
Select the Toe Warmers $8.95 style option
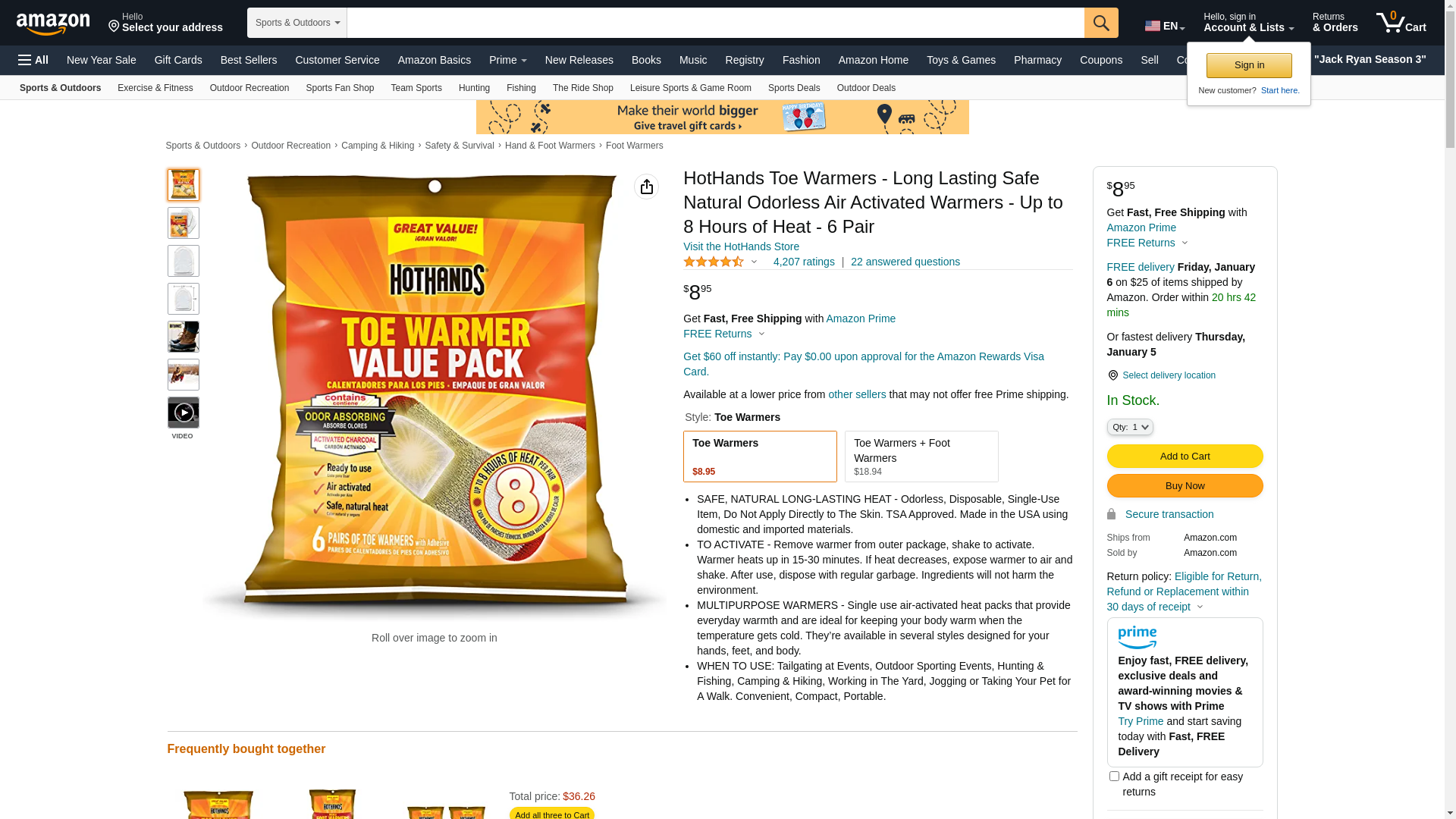pyautogui.click(x=760, y=457)
